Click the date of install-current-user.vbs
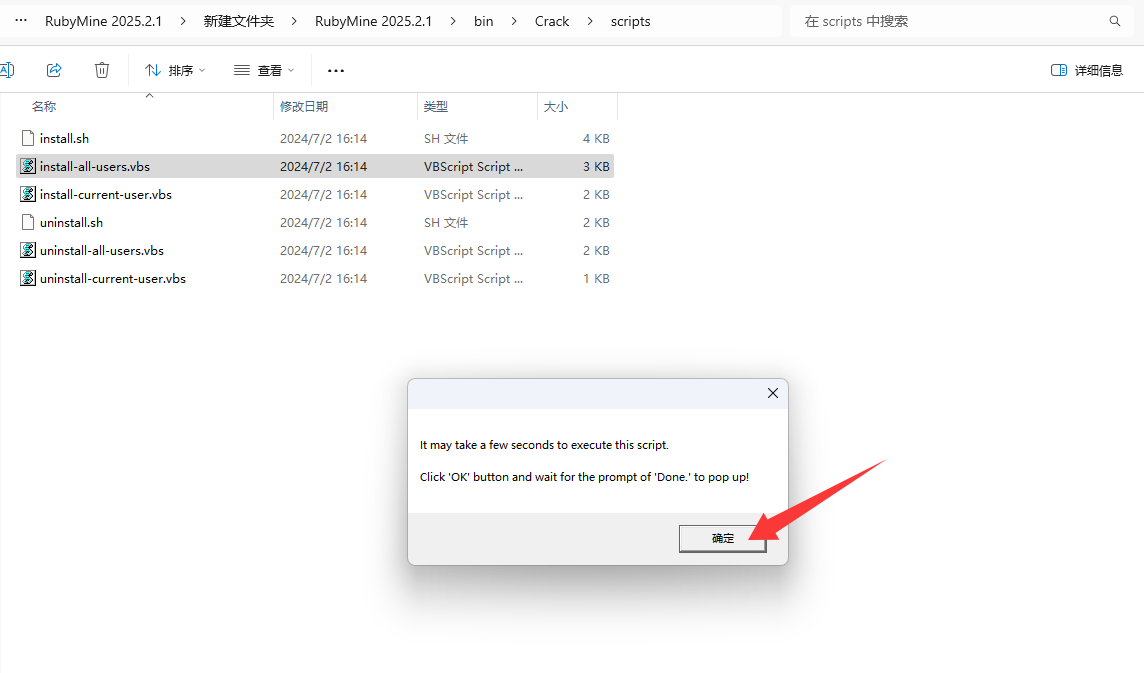1144x673 pixels. pyautogui.click(x=323, y=194)
